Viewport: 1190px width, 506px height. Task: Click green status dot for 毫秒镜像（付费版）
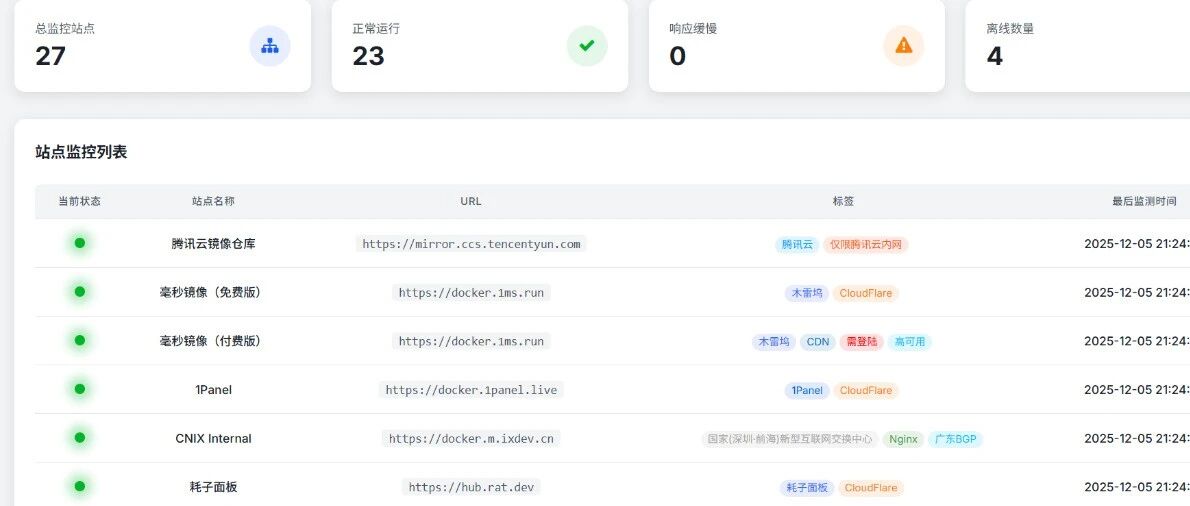click(x=80, y=340)
